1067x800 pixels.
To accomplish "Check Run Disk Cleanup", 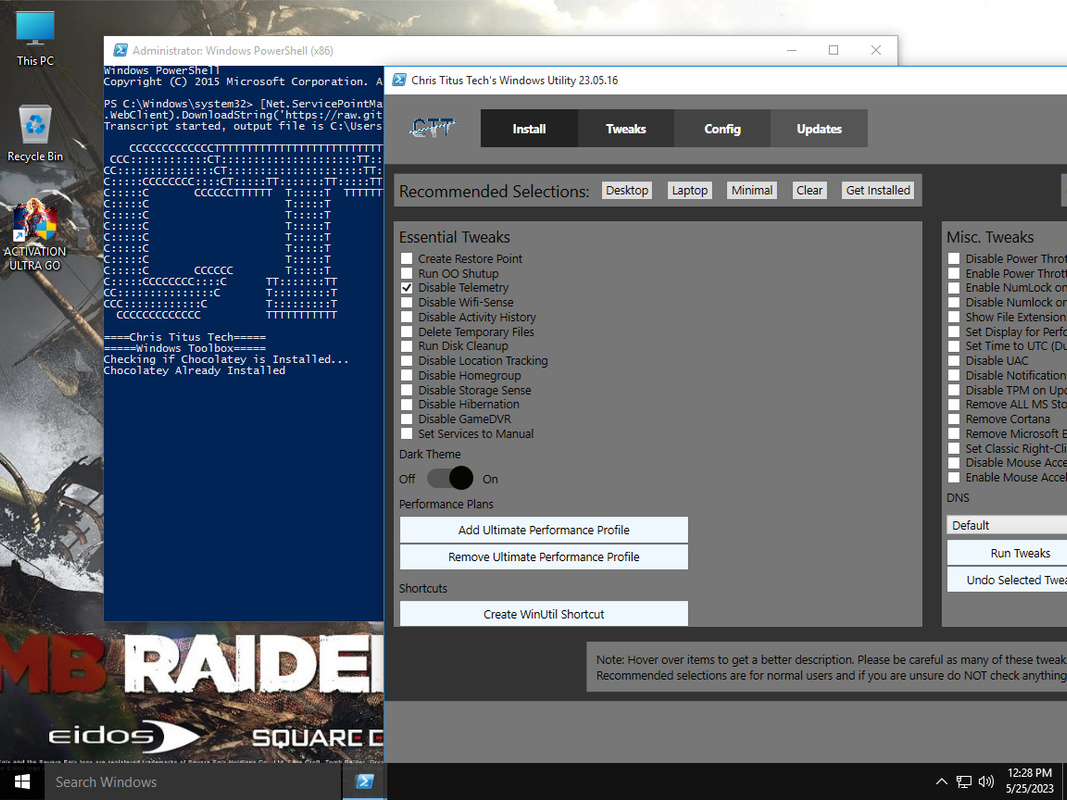I will [406, 346].
